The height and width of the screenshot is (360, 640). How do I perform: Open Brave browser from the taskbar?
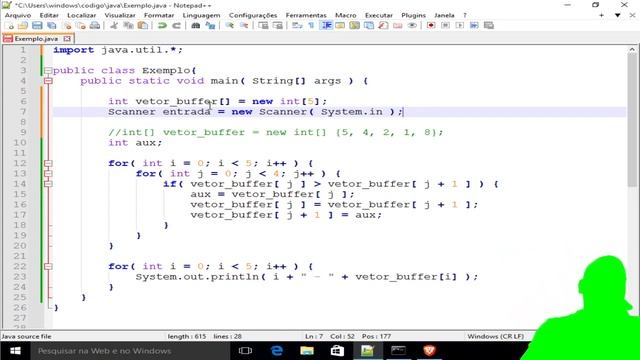[x=429, y=351]
